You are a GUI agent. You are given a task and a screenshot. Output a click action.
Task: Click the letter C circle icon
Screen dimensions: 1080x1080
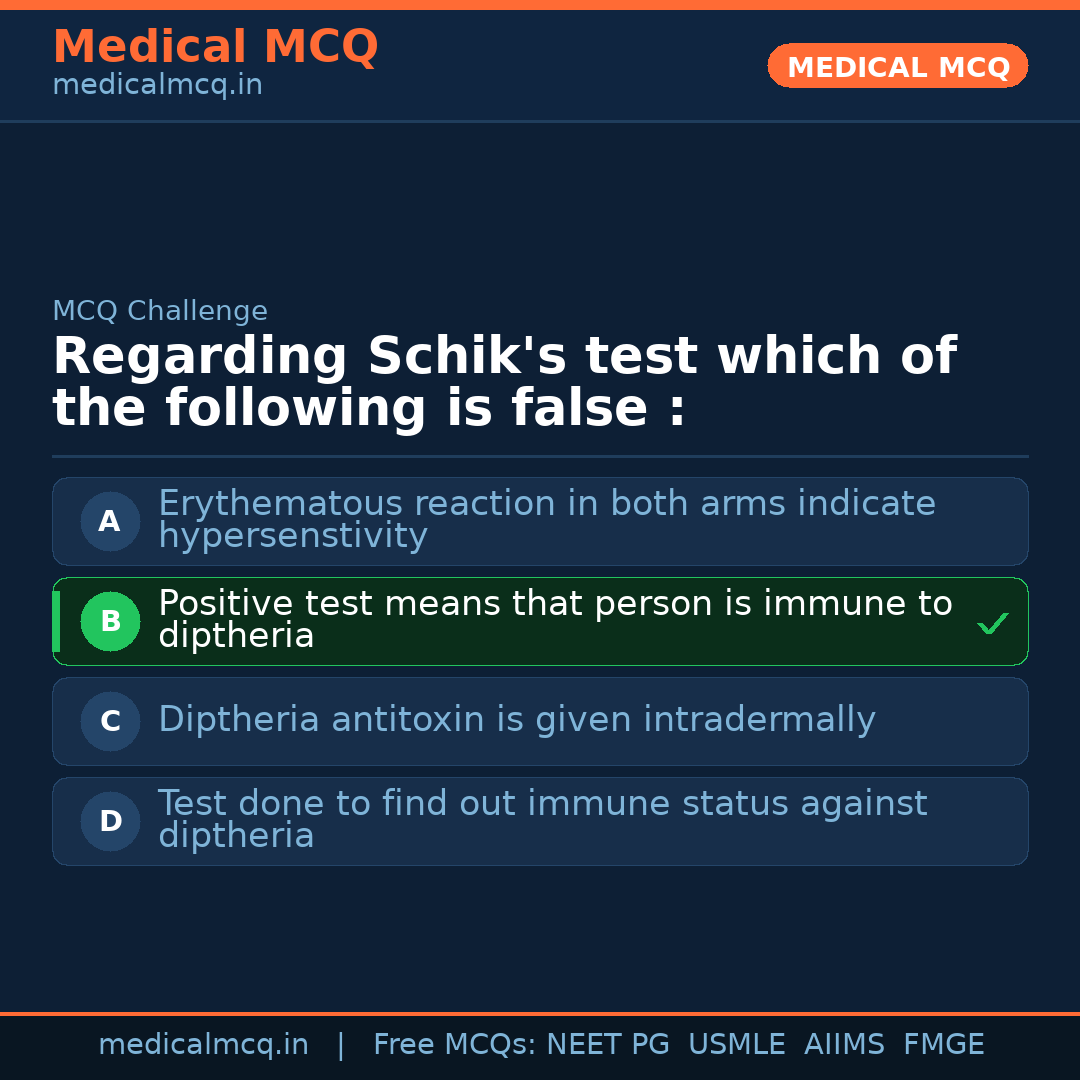[110, 721]
